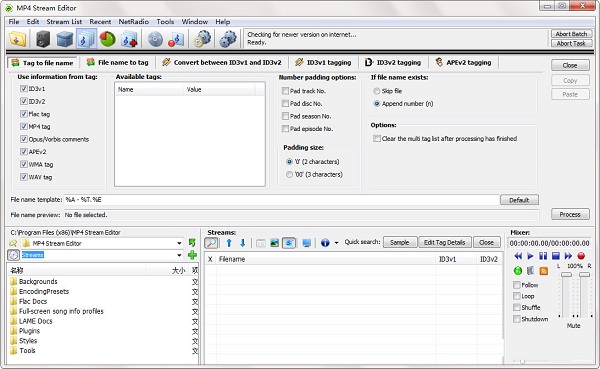Click the Stop button in Mixer
This screenshot has width=600, height=369.
click(x=556, y=256)
